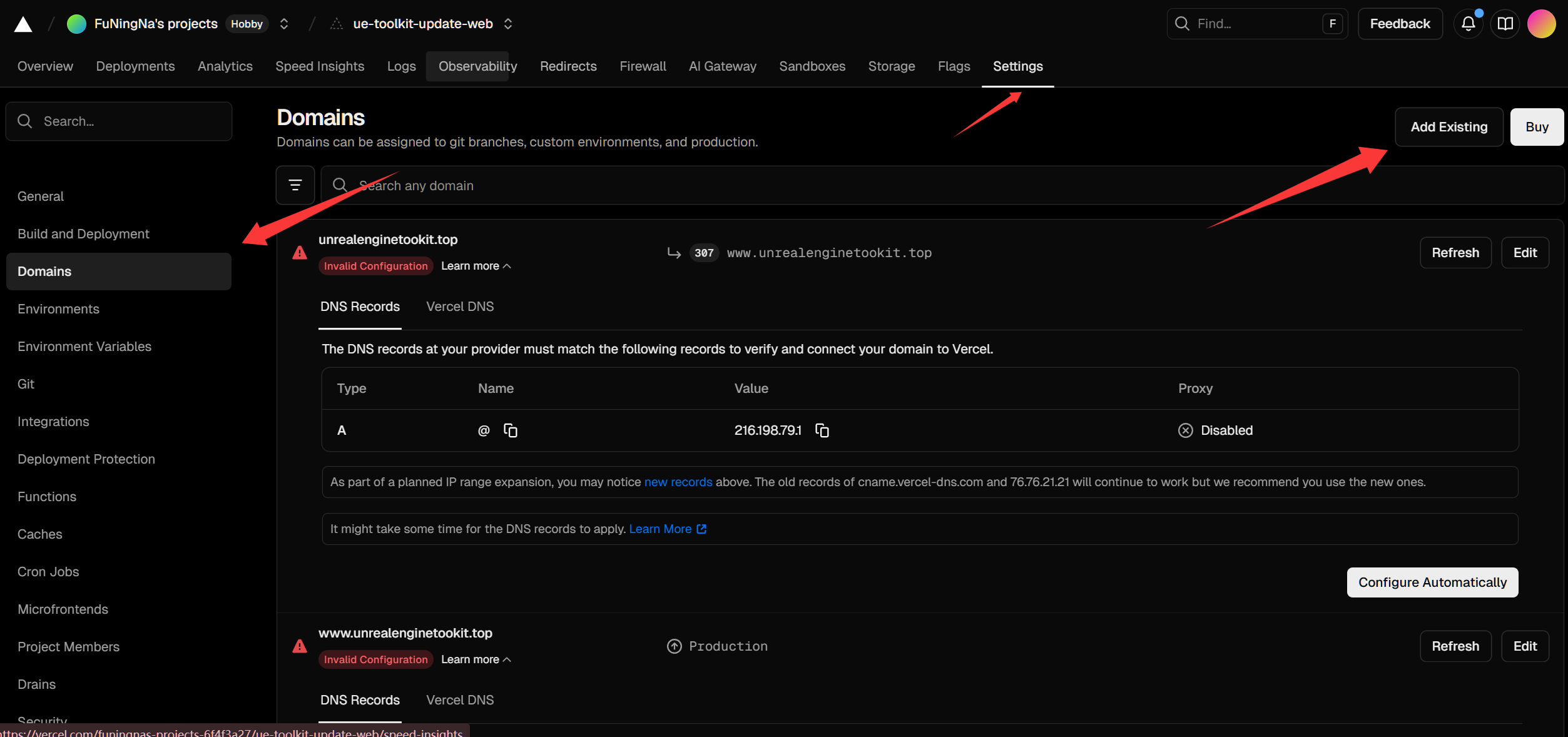
Task: Copy the @ record name
Action: point(511,430)
